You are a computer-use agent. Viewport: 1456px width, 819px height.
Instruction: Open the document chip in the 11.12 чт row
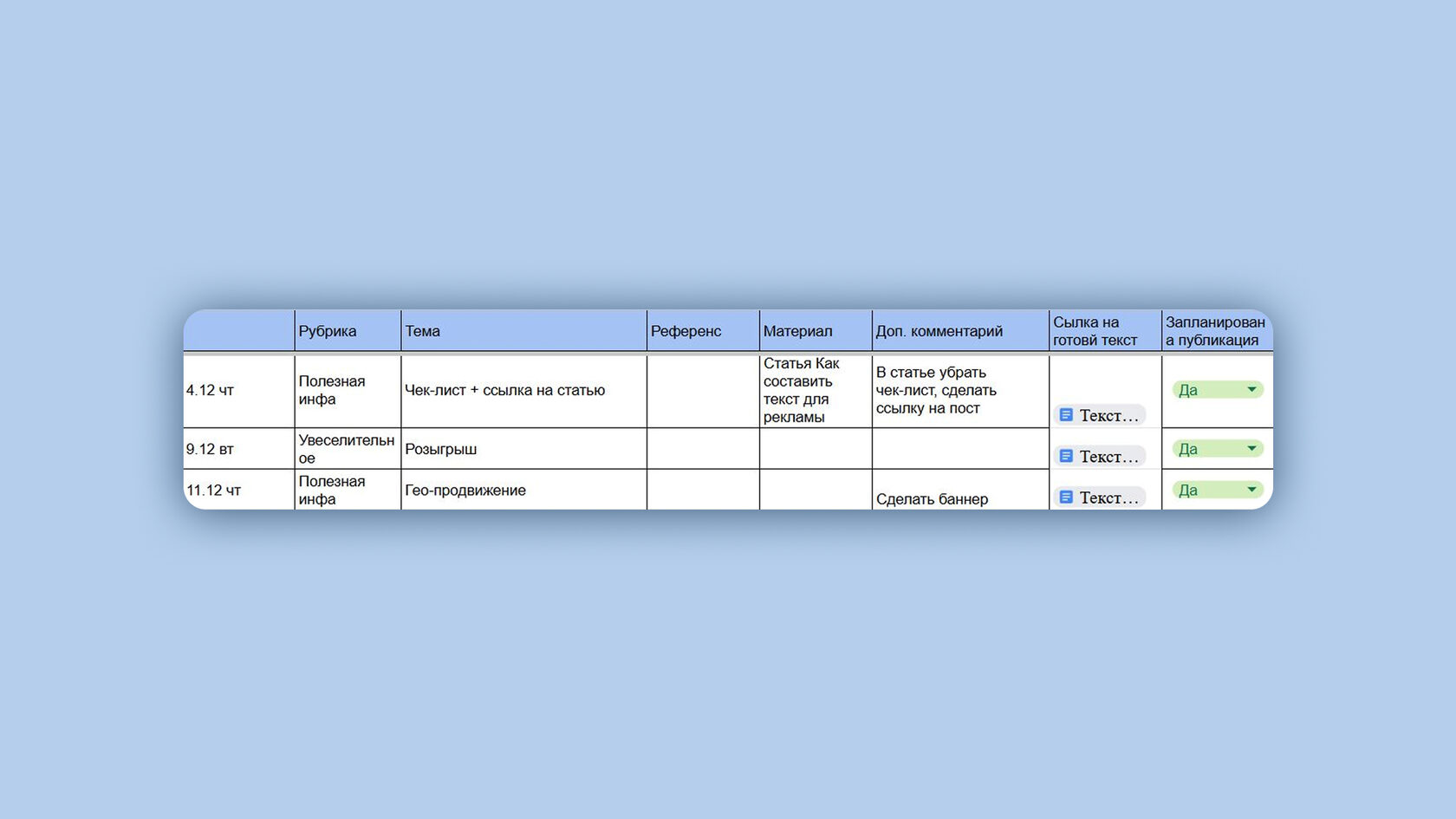tap(1099, 497)
